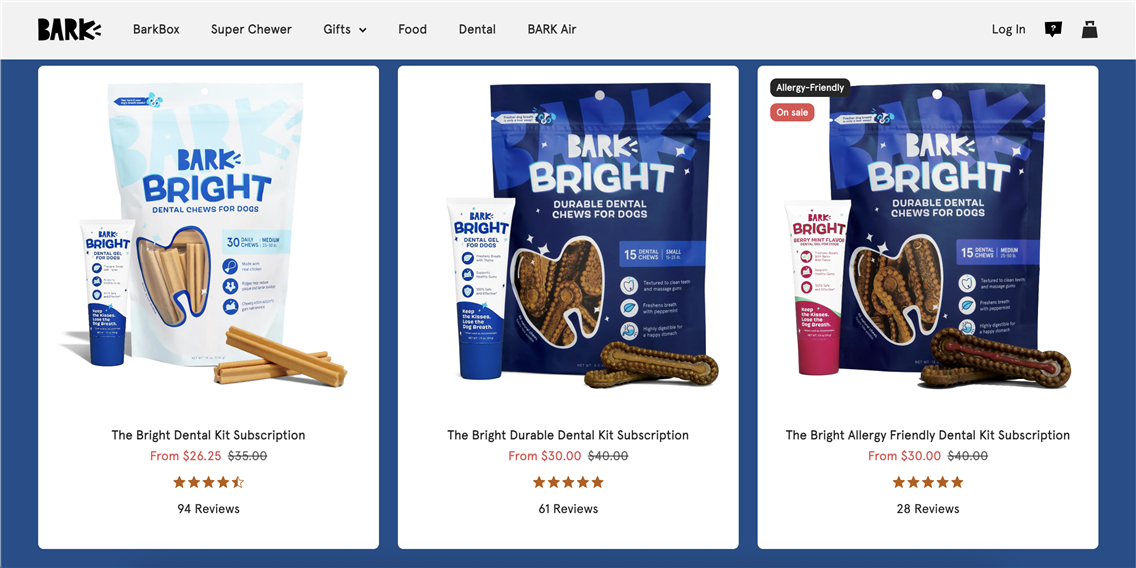Click the BARK logo in header

click(70, 30)
